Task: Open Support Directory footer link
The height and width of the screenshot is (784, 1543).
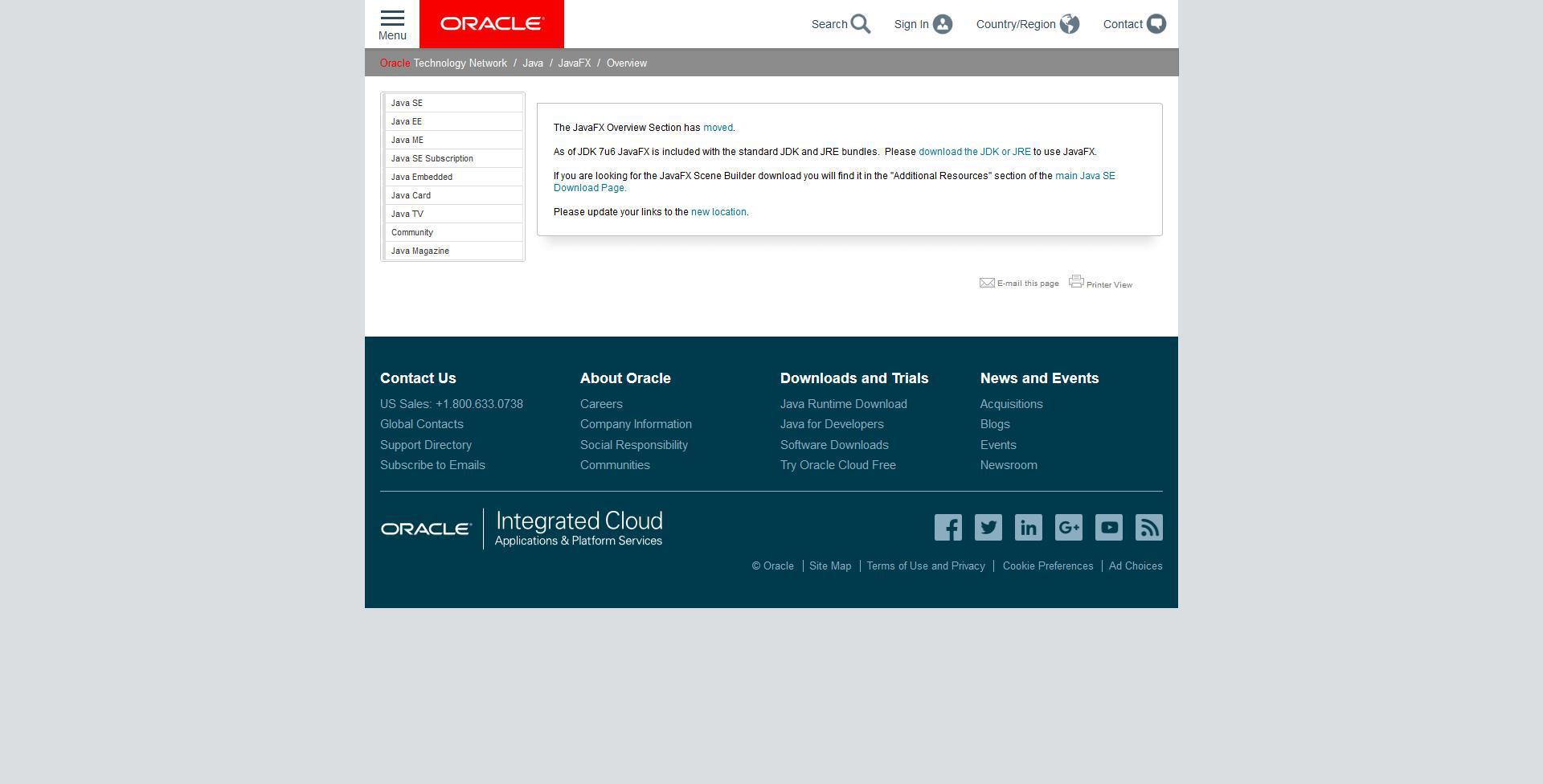Action: [x=426, y=445]
